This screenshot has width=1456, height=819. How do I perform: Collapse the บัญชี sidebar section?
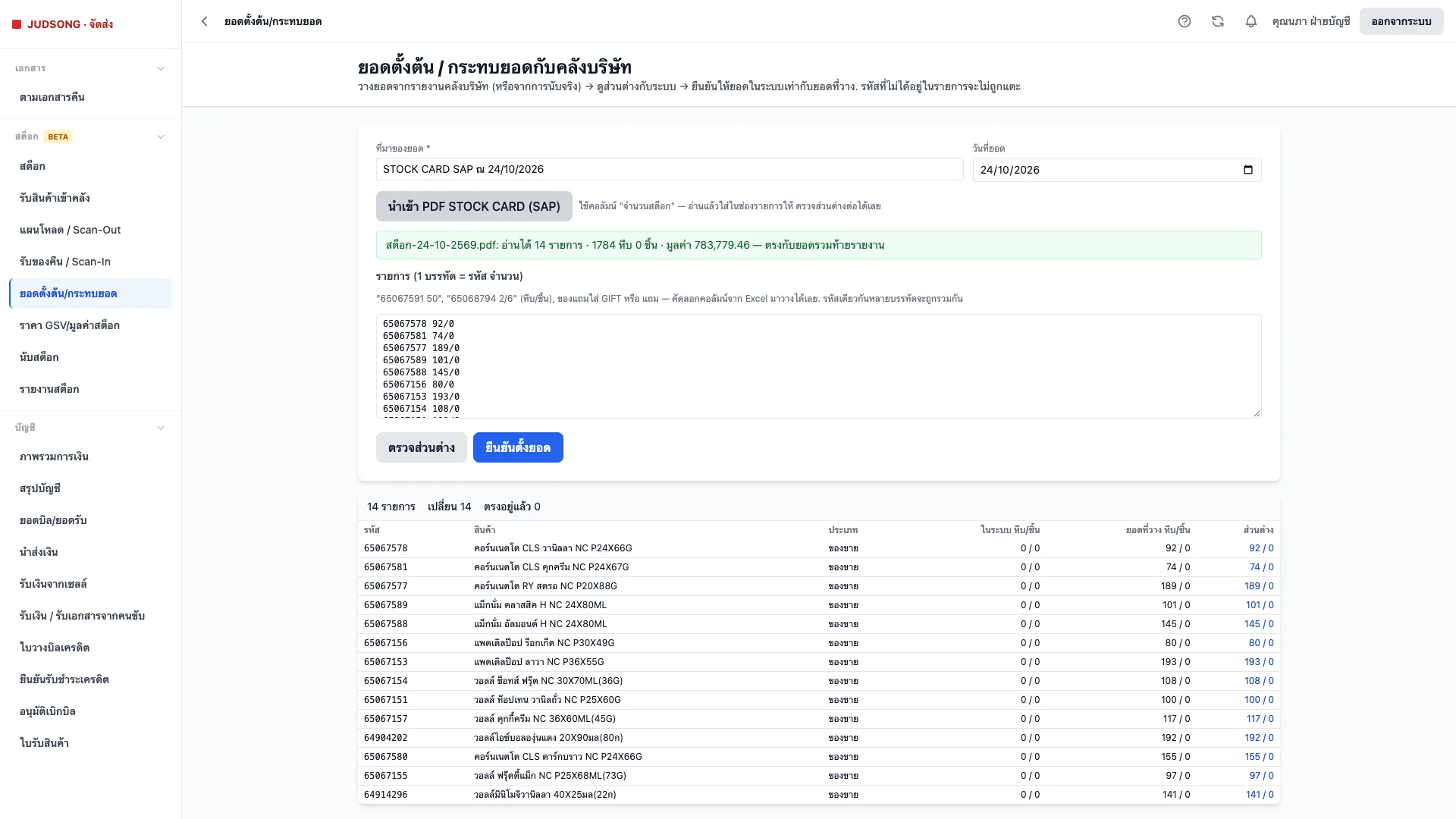pyautogui.click(x=161, y=428)
